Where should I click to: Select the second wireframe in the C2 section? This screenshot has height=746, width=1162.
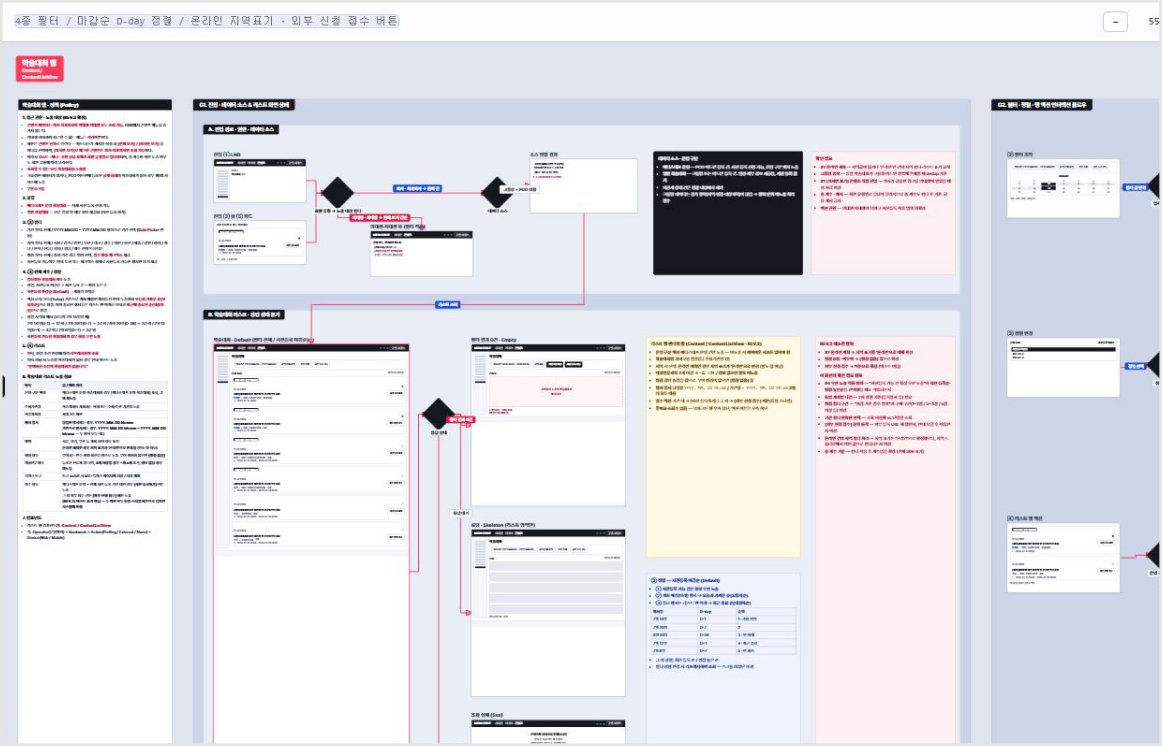[x=1063, y=367]
